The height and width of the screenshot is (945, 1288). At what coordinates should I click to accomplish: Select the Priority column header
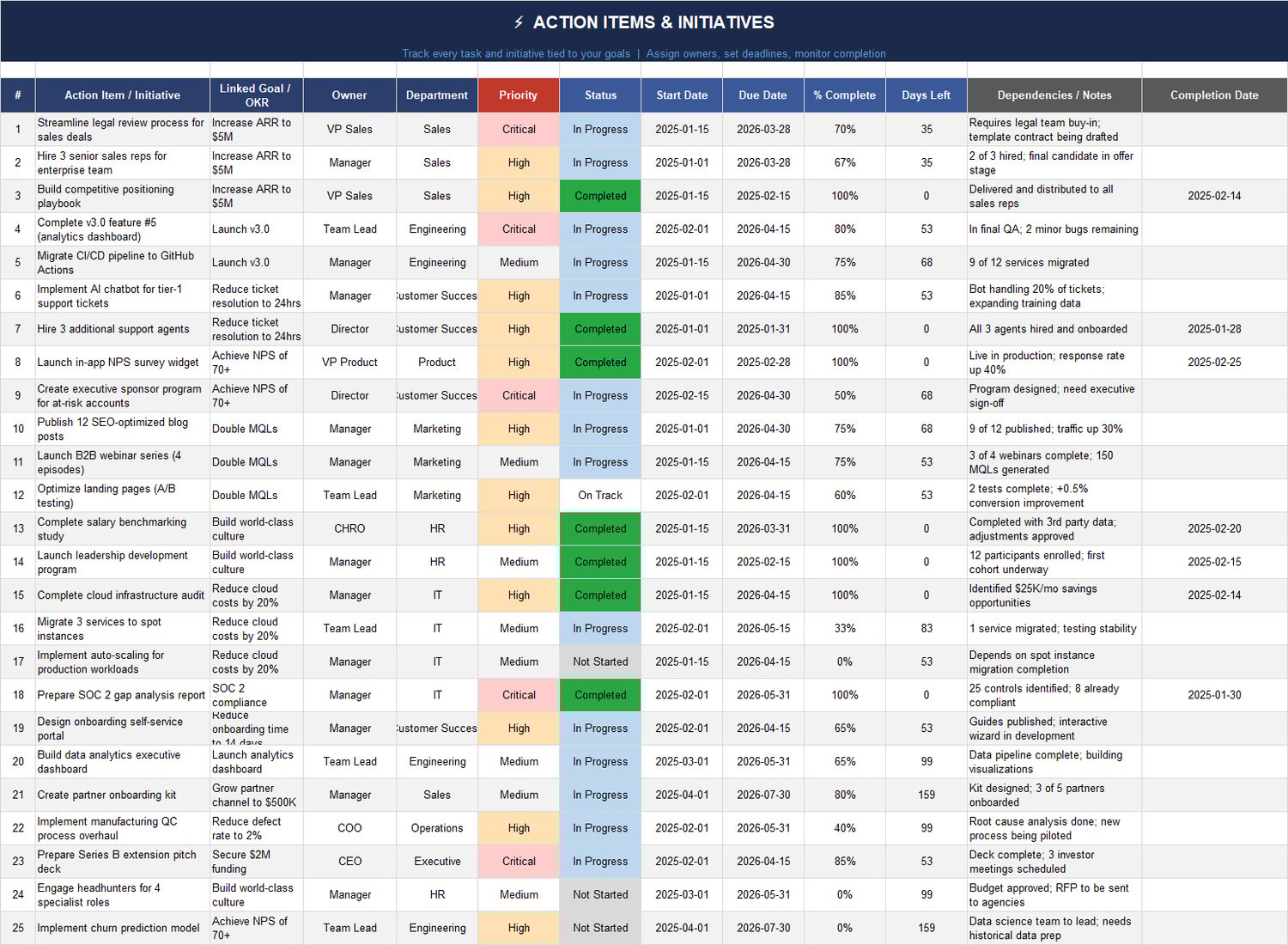click(519, 95)
